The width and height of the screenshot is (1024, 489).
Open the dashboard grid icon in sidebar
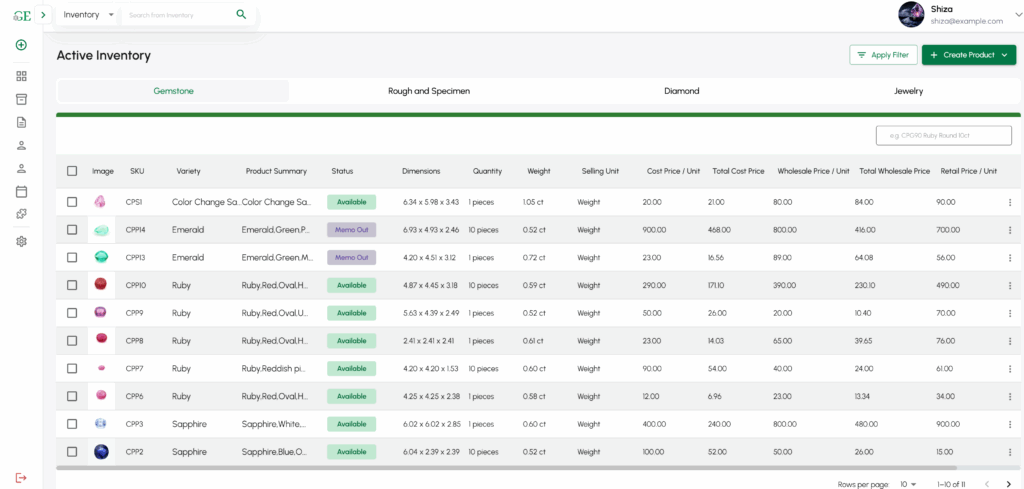(21, 76)
